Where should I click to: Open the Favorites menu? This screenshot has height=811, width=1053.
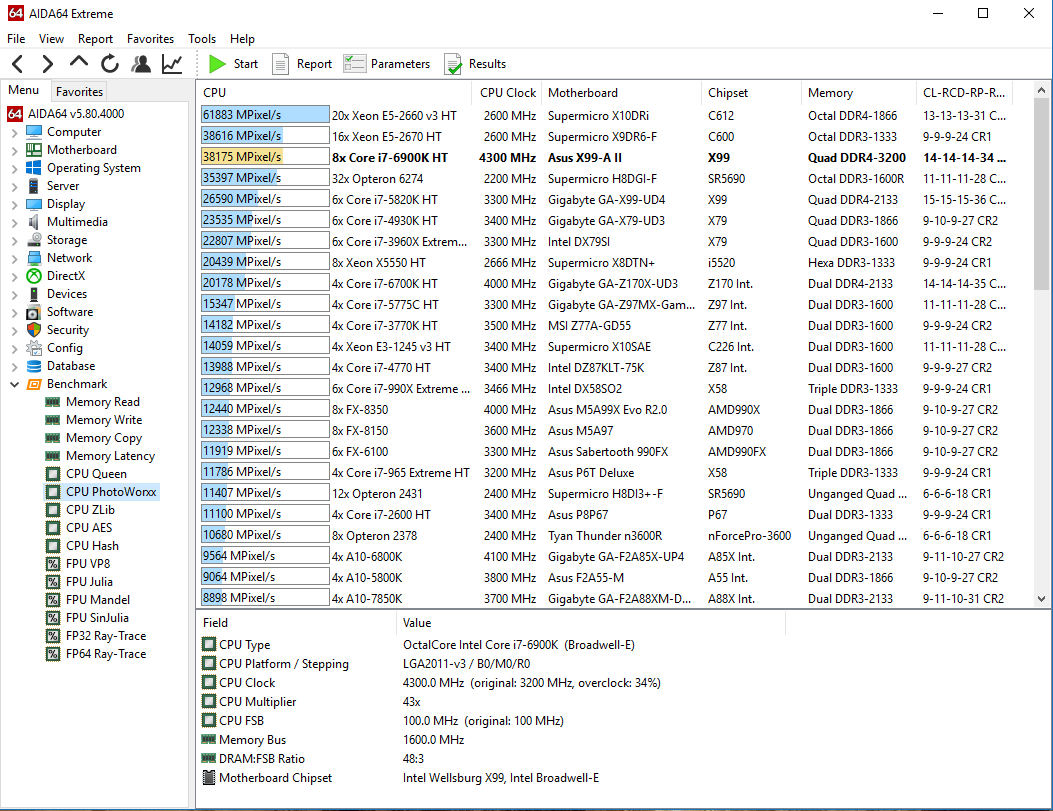tap(150, 38)
